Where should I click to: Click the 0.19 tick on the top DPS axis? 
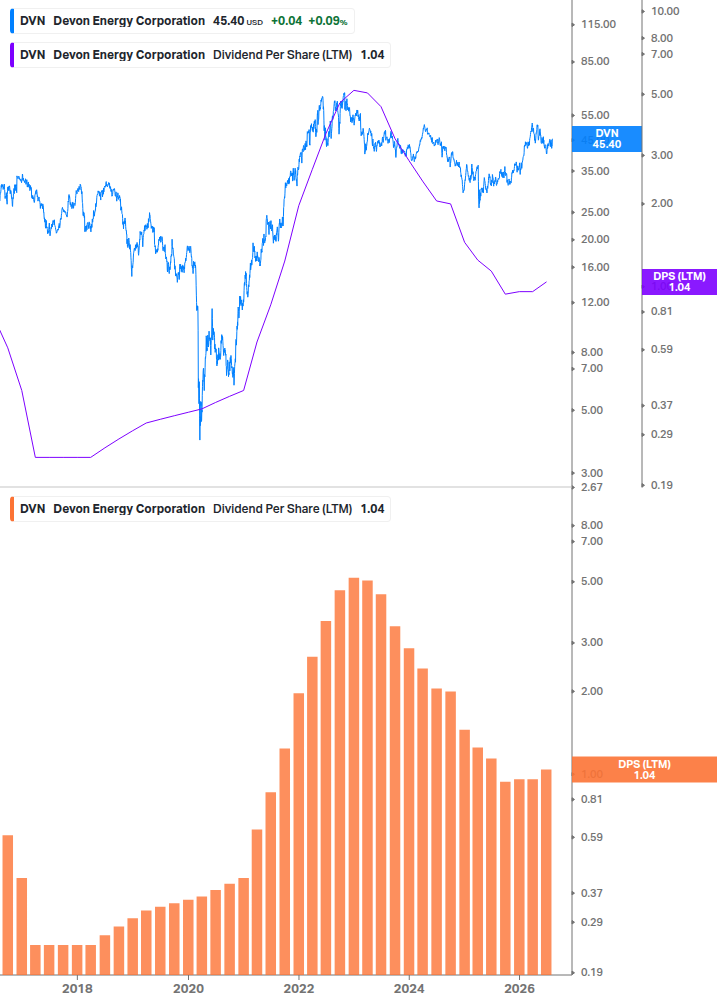(x=662, y=485)
